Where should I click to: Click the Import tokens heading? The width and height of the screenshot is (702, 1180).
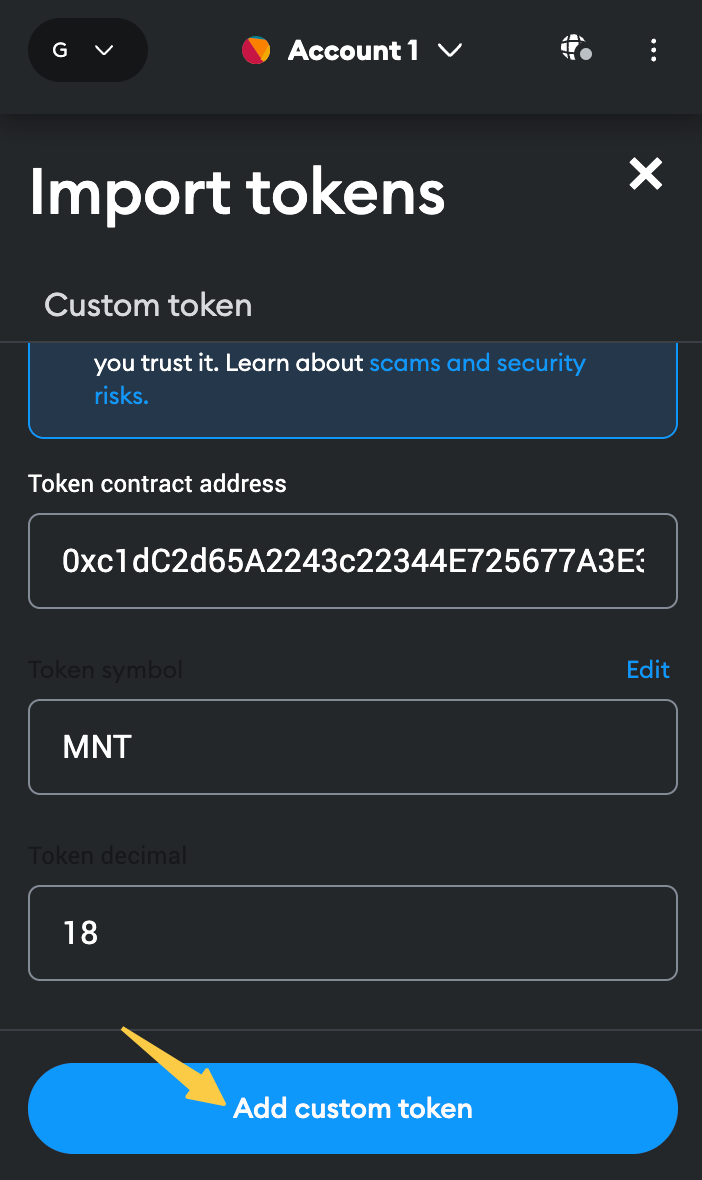[237, 191]
